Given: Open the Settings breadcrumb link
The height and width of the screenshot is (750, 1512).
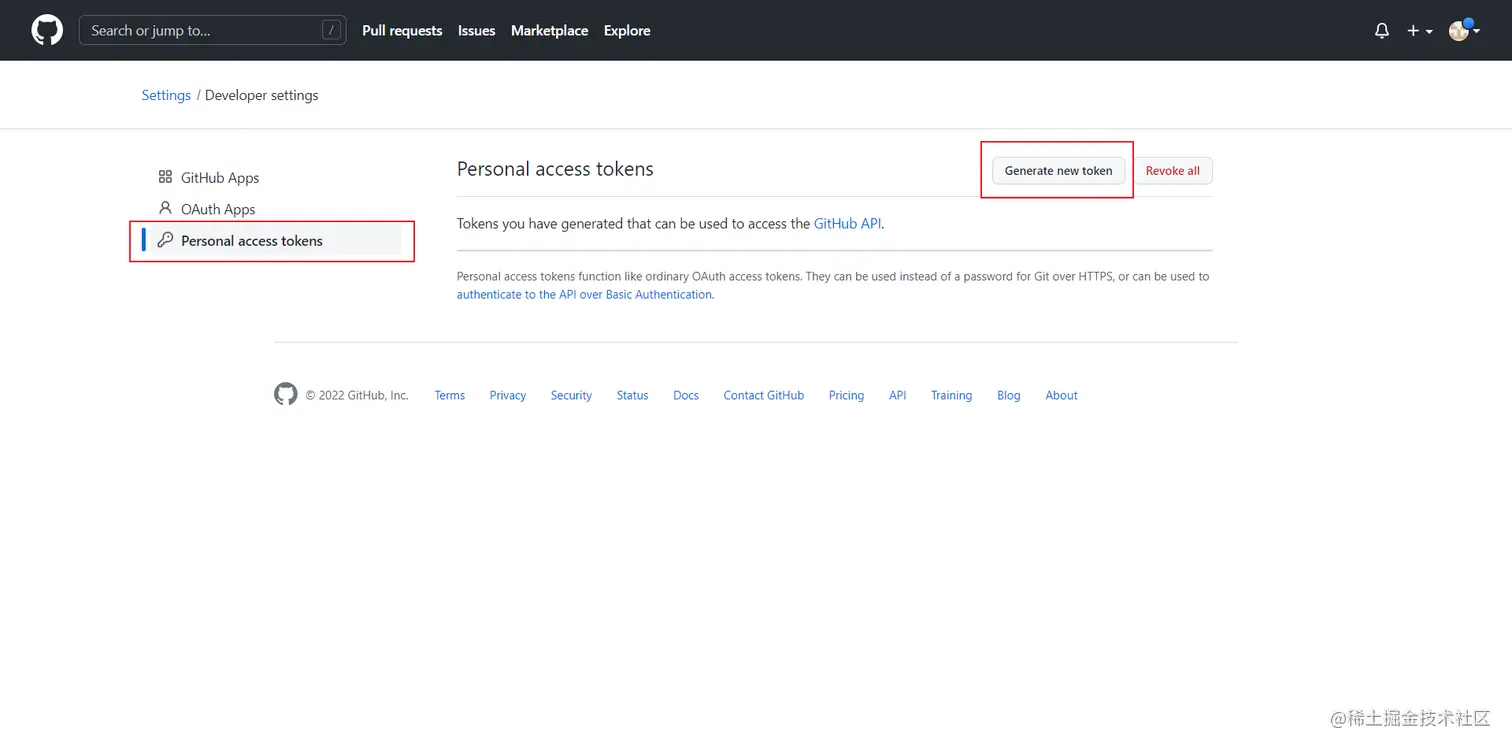Looking at the screenshot, I should (x=166, y=95).
